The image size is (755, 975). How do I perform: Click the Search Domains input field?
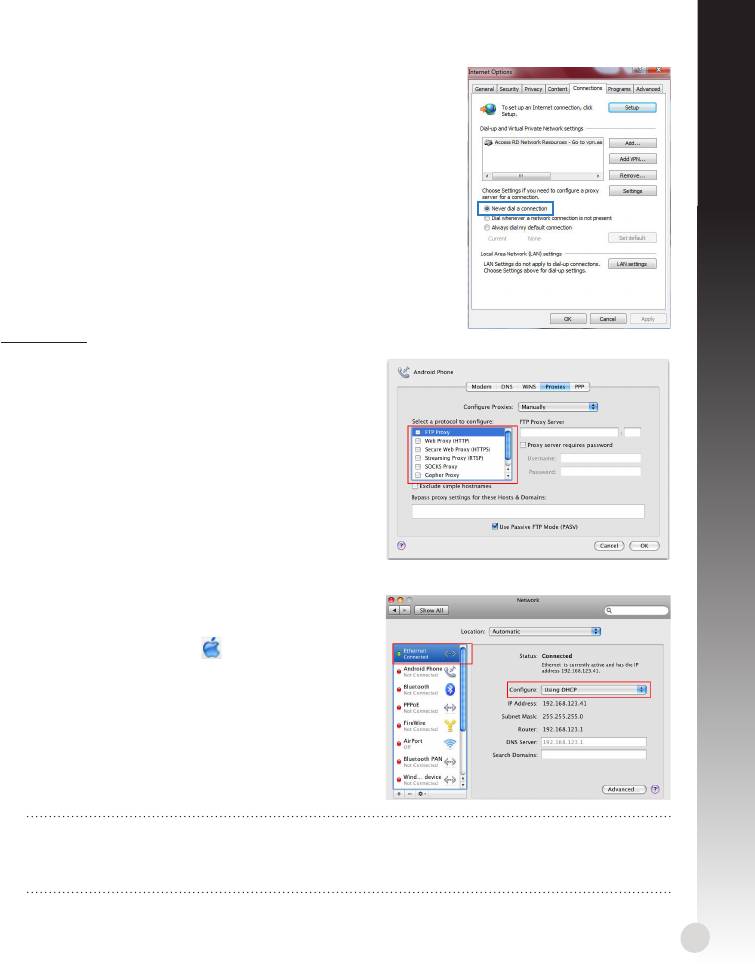(x=593, y=755)
